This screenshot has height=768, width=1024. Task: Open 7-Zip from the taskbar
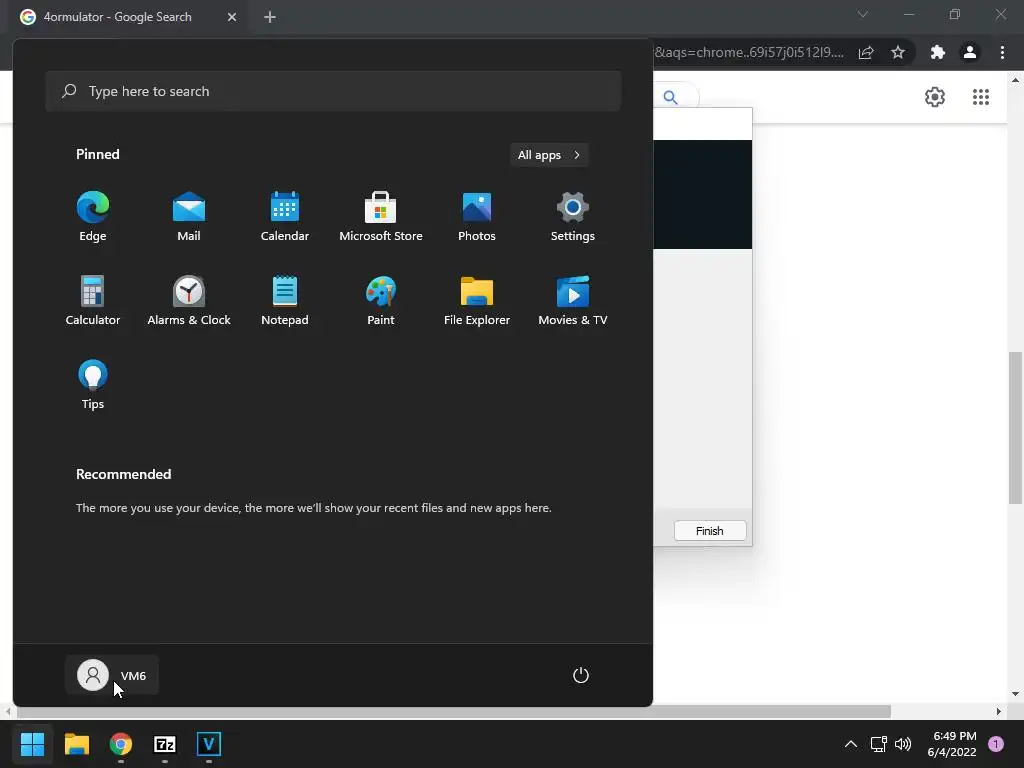coord(165,744)
